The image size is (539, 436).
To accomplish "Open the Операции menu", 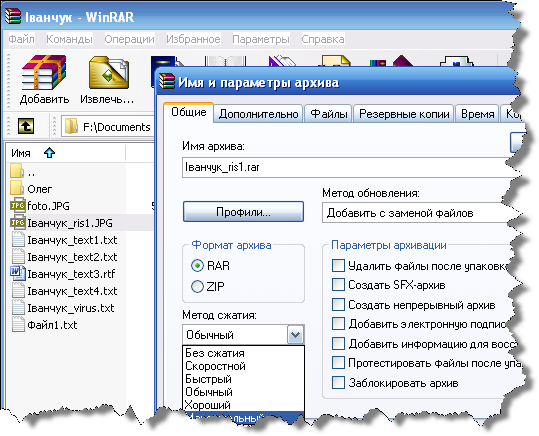I will [x=129, y=39].
